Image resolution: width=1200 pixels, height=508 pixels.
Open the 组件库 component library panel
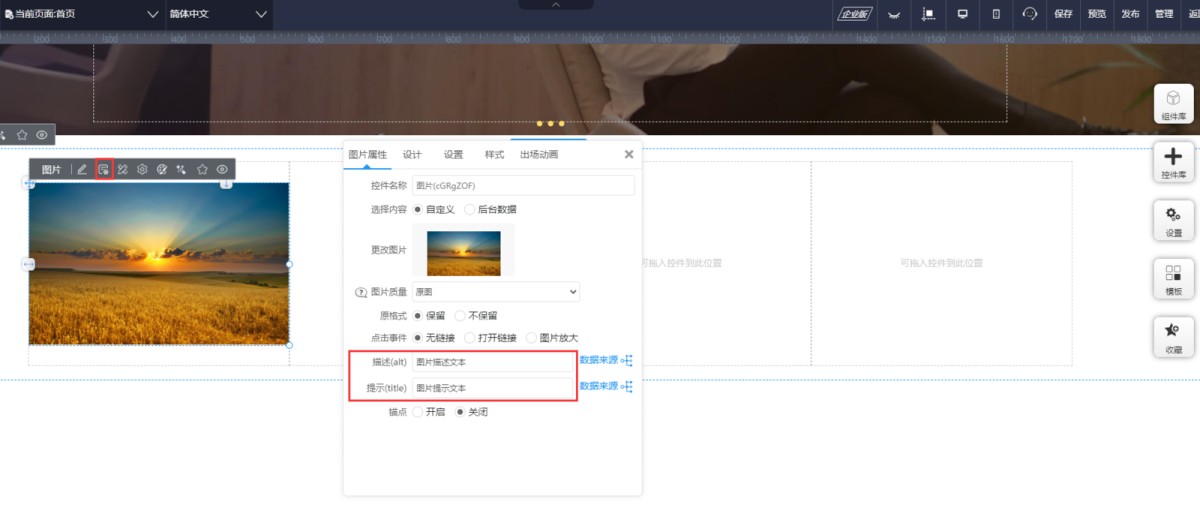click(1173, 103)
